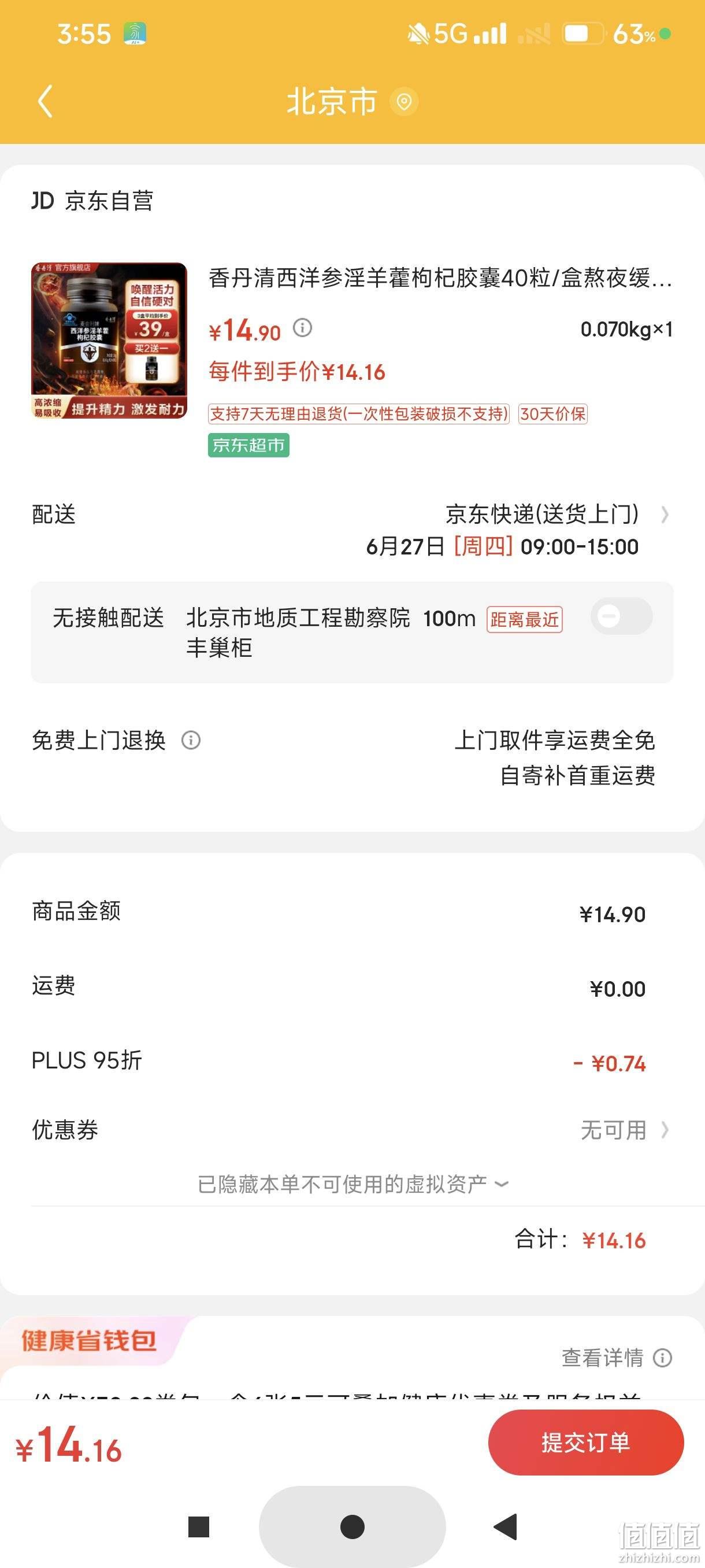705x1568 pixels.
Task: Select delivery time 6月27日 09:00-15:00
Action: click(x=502, y=546)
